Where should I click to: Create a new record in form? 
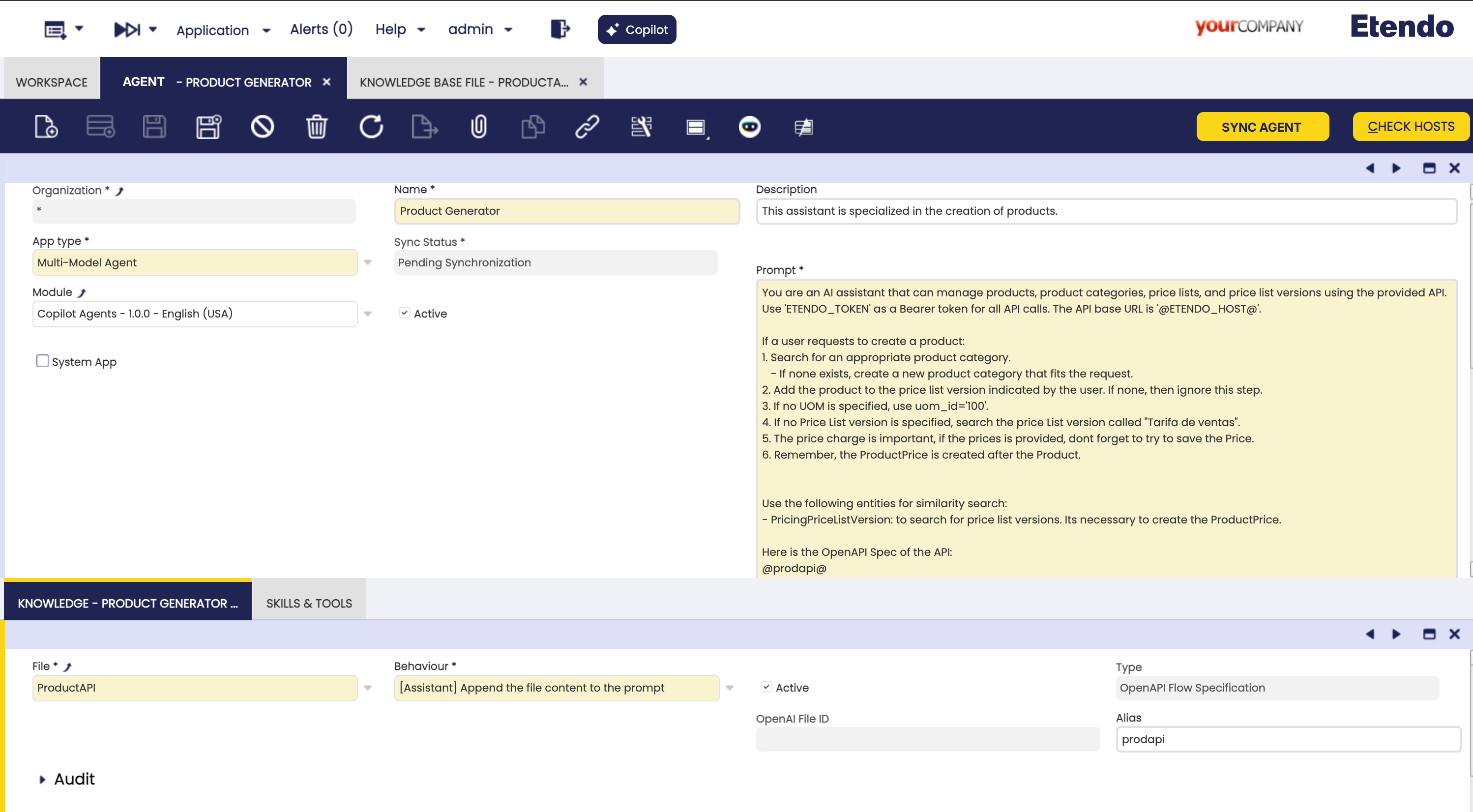pyautogui.click(x=46, y=126)
